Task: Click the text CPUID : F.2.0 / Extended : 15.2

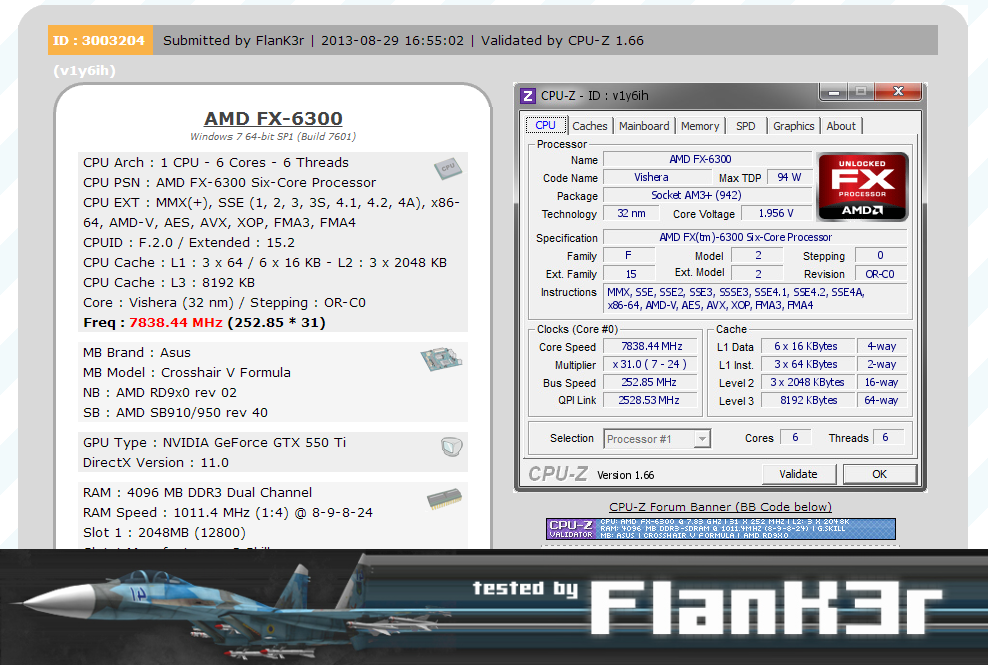Action: (x=189, y=243)
